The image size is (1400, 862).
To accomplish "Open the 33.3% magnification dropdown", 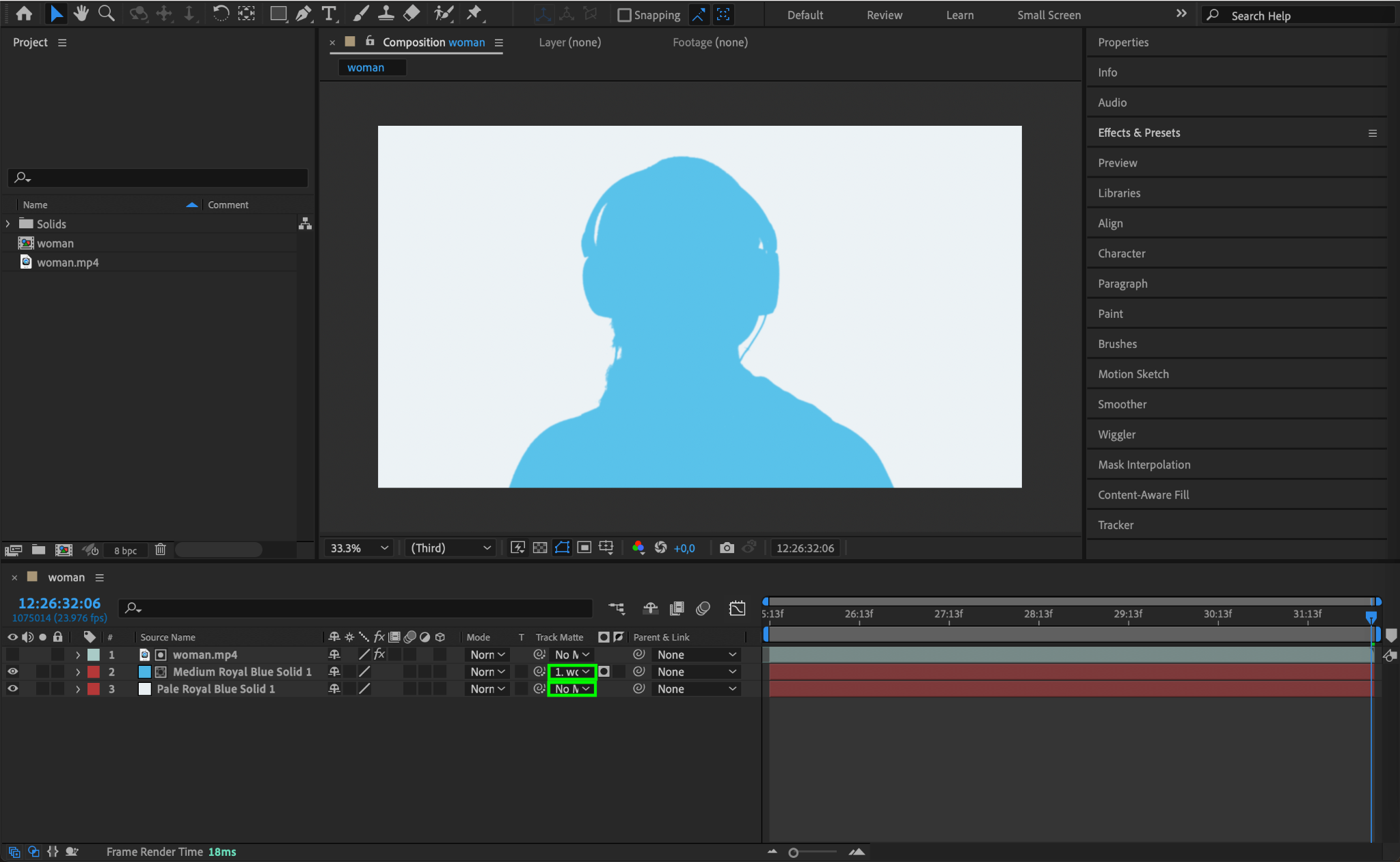I will (359, 548).
